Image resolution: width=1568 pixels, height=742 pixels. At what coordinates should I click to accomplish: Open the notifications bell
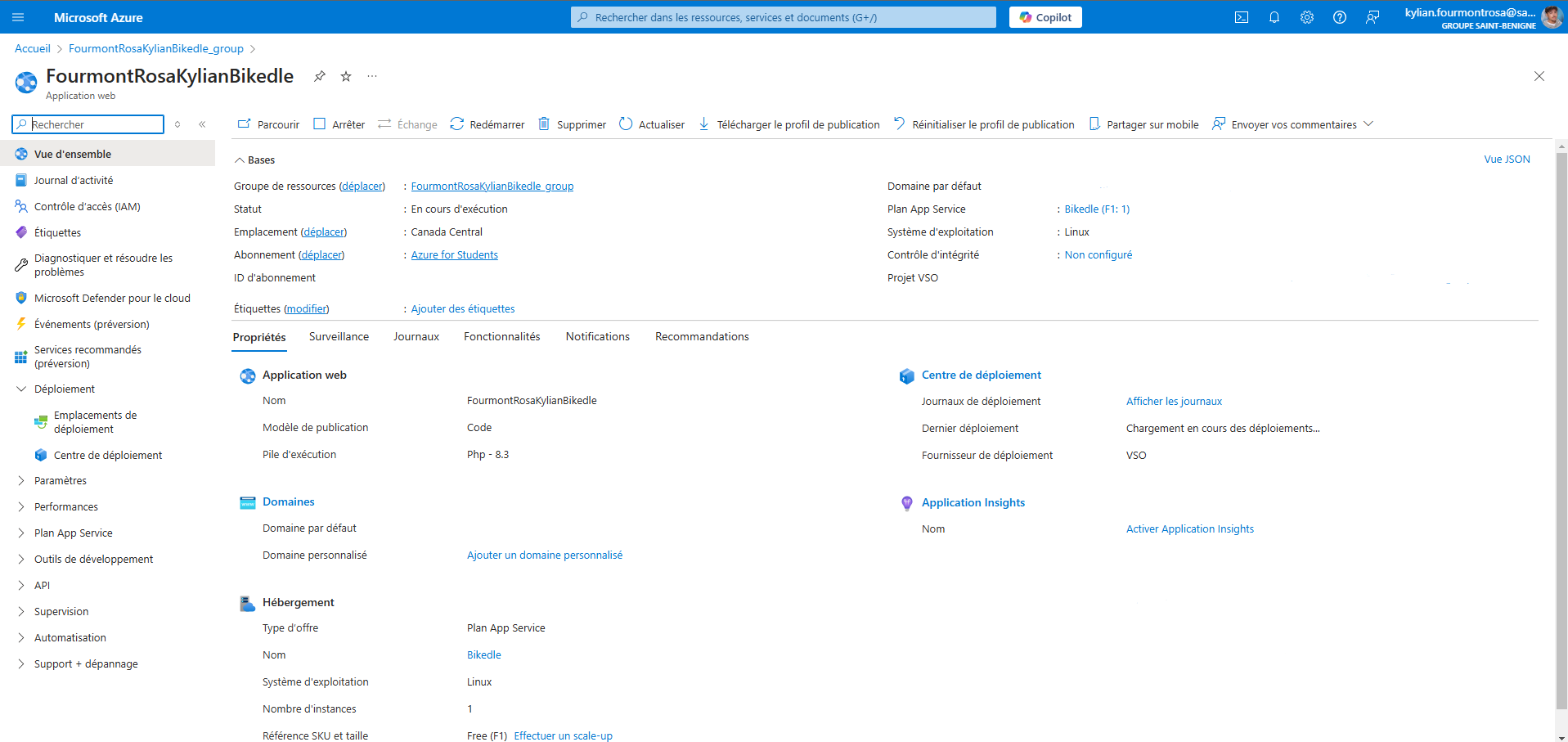point(1274,17)
